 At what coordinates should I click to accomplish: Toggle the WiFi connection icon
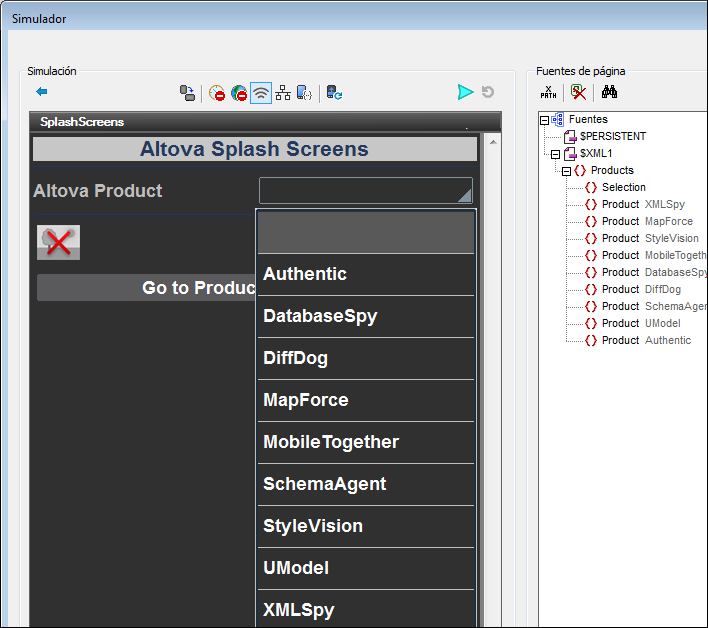click(x=261, y=93)
